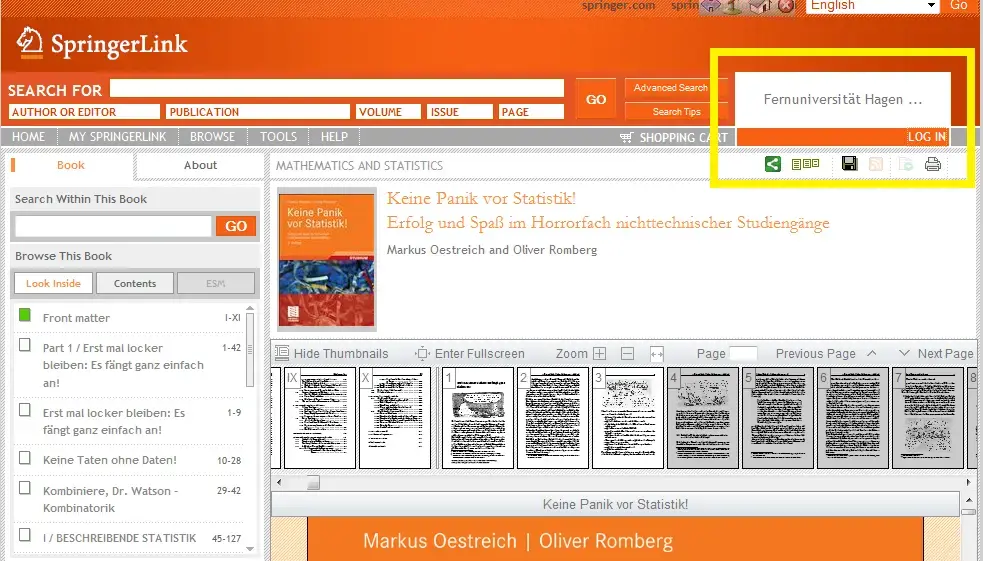Click the house icon in top overlay
Image resolution: width=983 pixels, height=561 pixels.
pos(759,6)
